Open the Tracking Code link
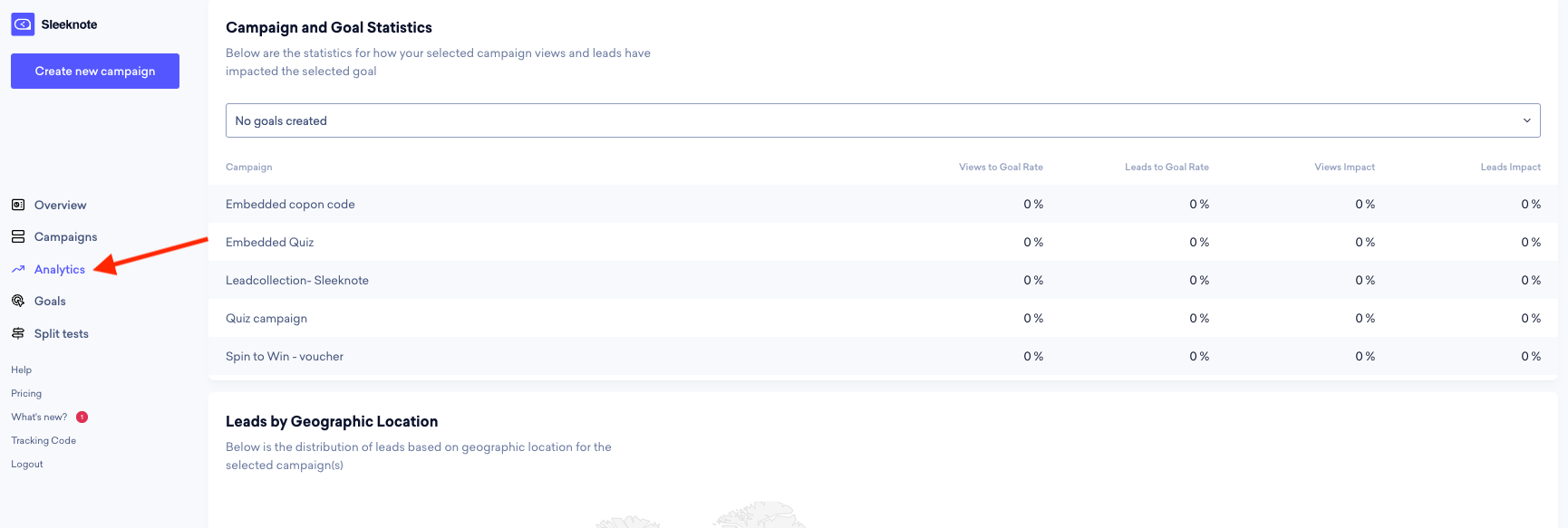 (x=44, y=440)
